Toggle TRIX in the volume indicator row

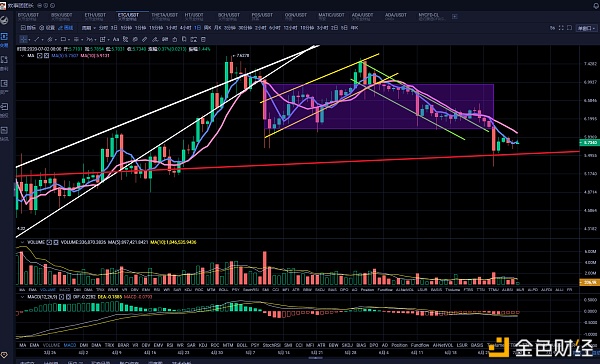[100, 290]
